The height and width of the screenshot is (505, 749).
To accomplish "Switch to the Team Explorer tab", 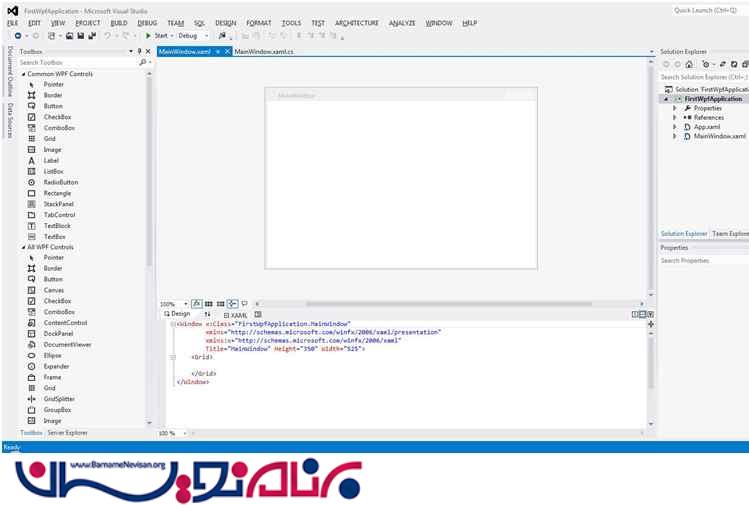I will point(729,233).
